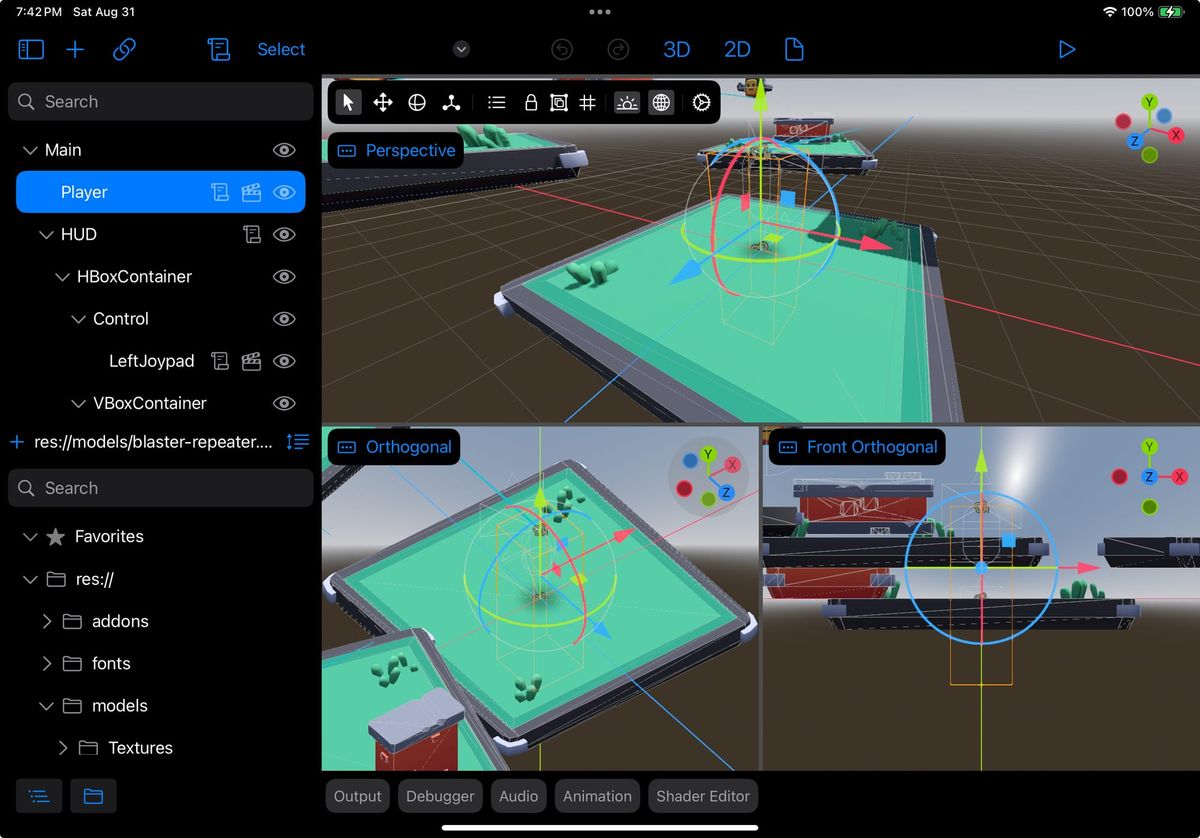Click the scene search field

pyautogui.click(x=160, y=101)
